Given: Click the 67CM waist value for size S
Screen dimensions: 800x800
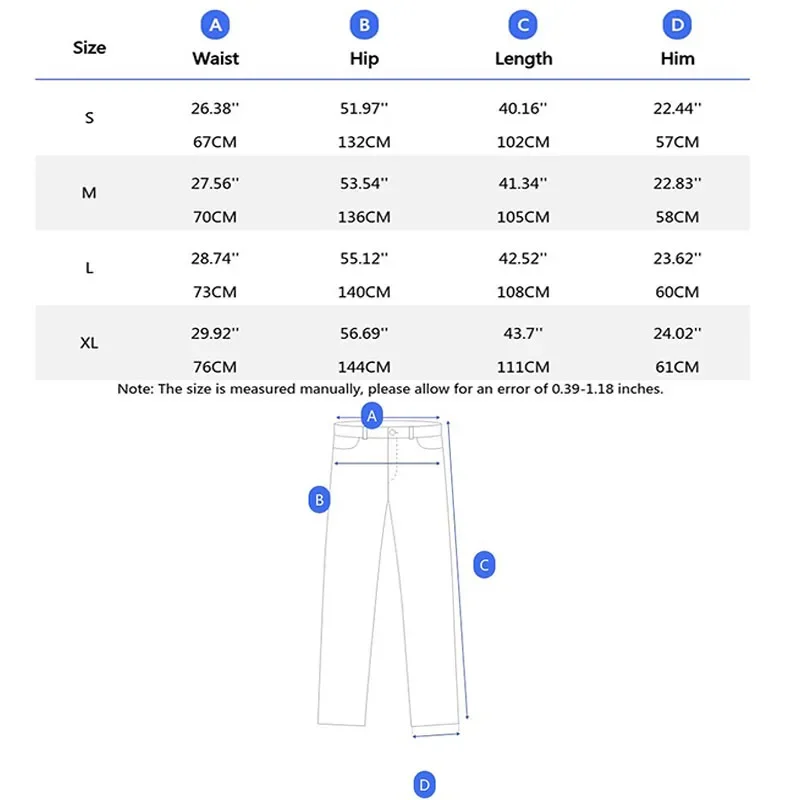Looking at the screenshot, I should click(x=215, y=142).
